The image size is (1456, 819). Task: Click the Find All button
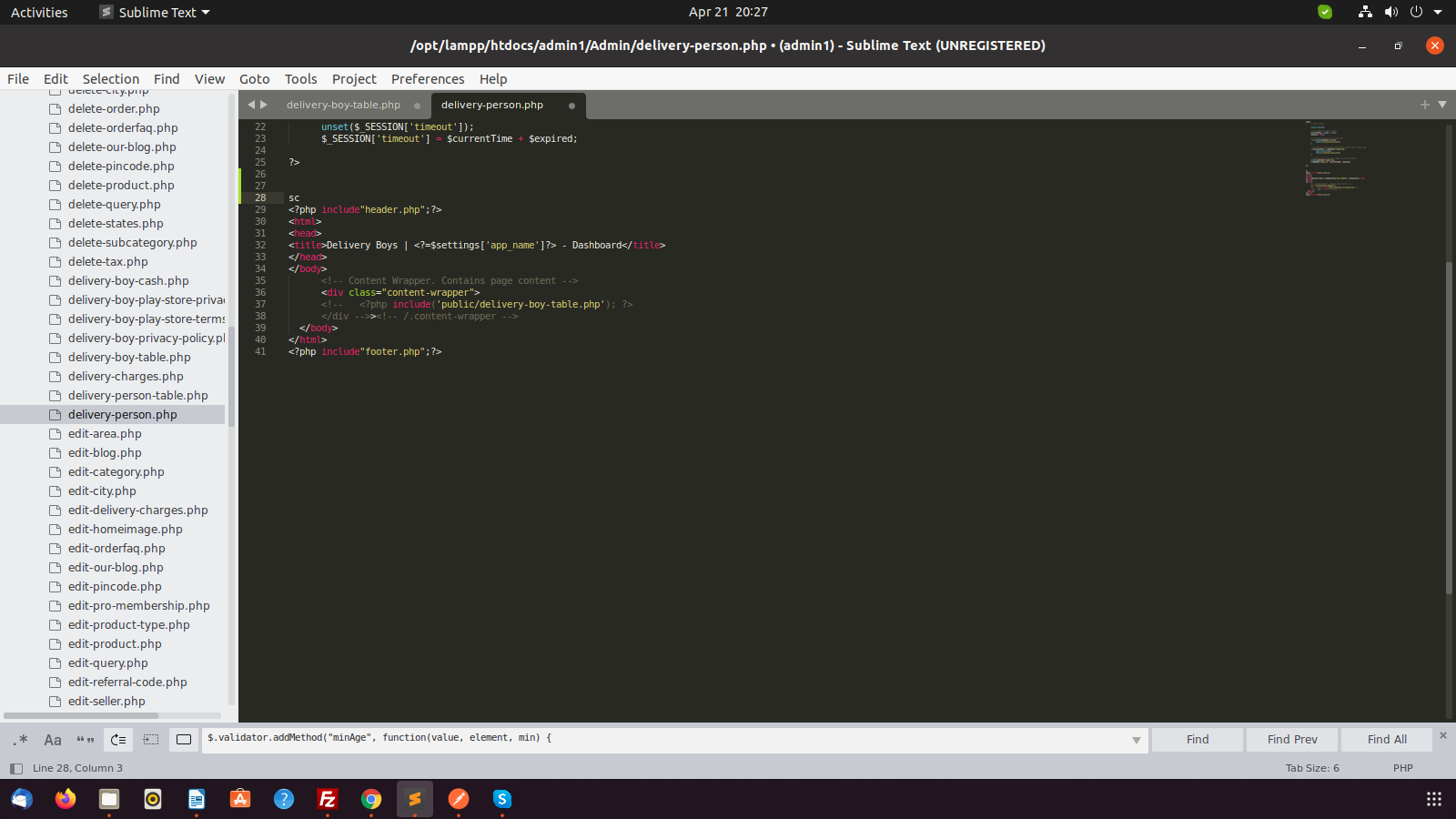pyautogui.click(x=1387, y=739)
